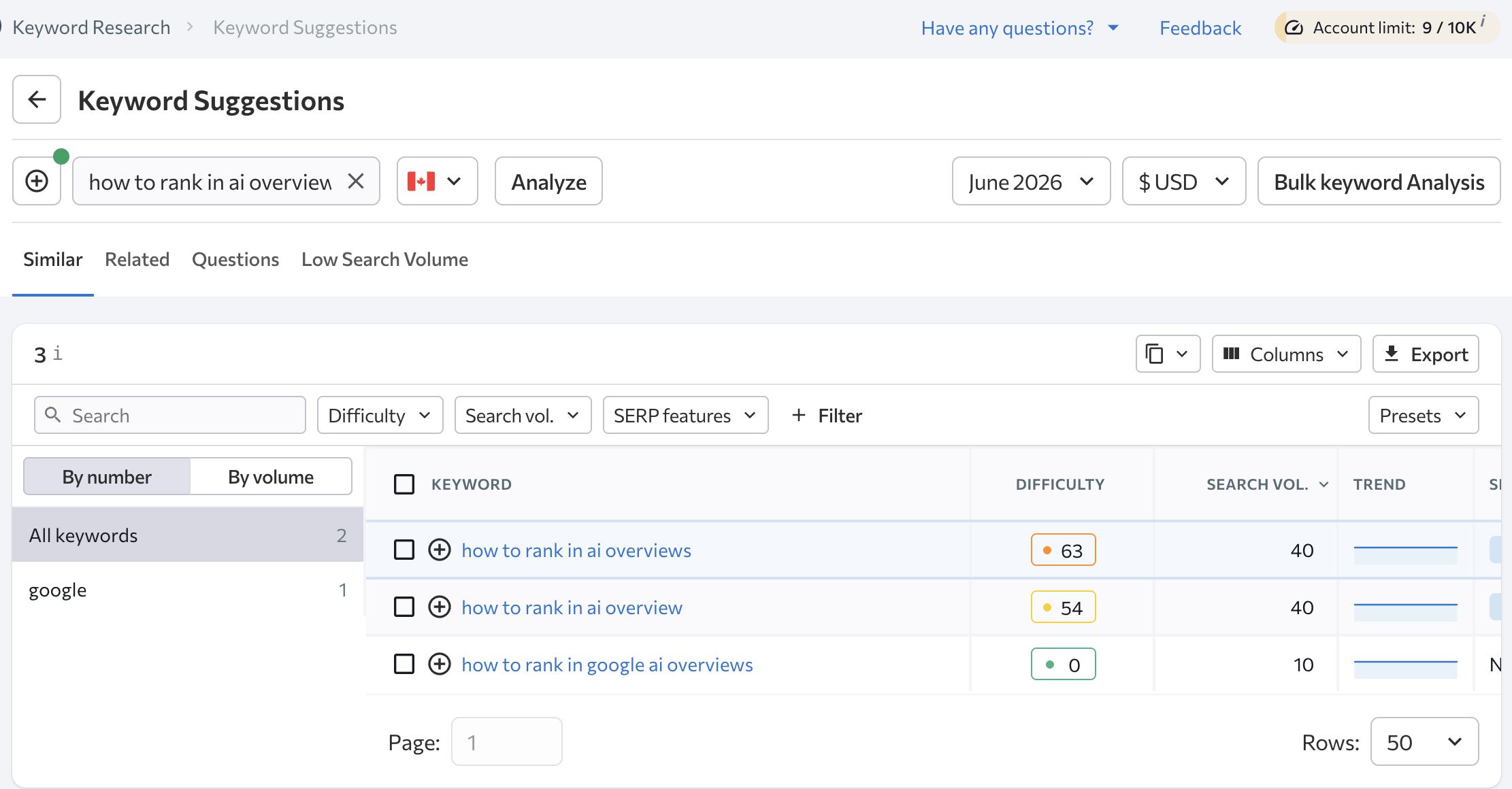Open the Have any questions? menu

coord(1019,28)
